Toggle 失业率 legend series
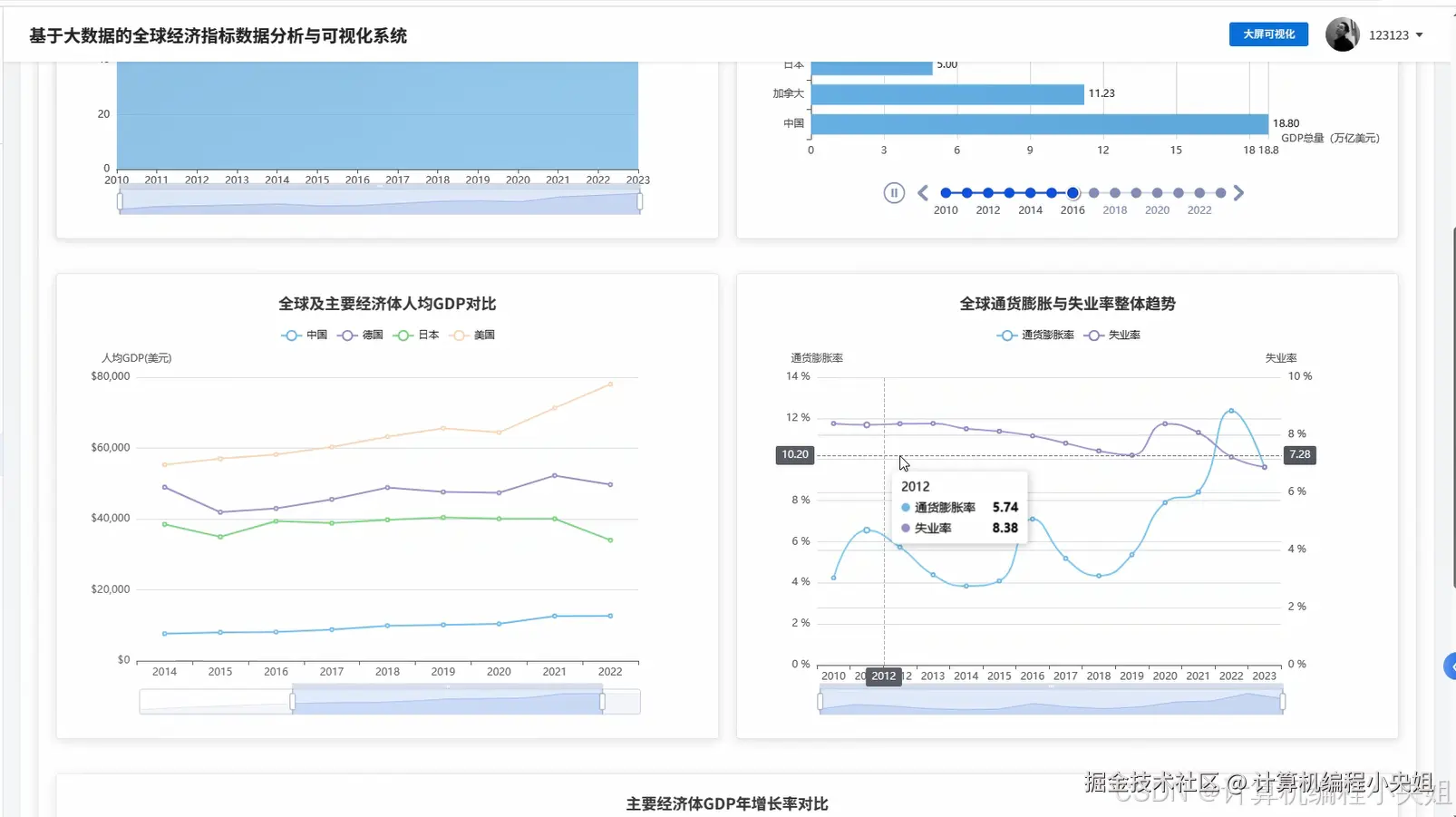This screenshot has width=1456, height=817. coord(1112,336)
